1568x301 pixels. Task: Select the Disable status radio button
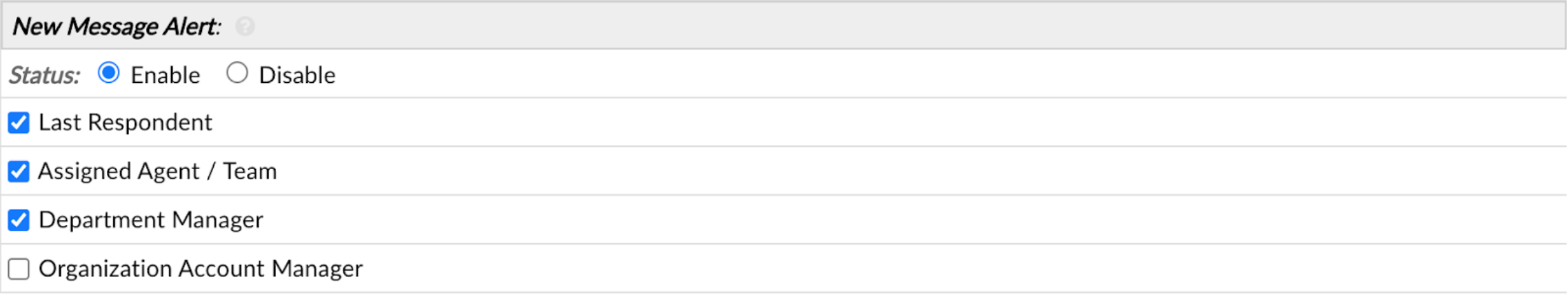pyautogui.click(x=237, y=73)
